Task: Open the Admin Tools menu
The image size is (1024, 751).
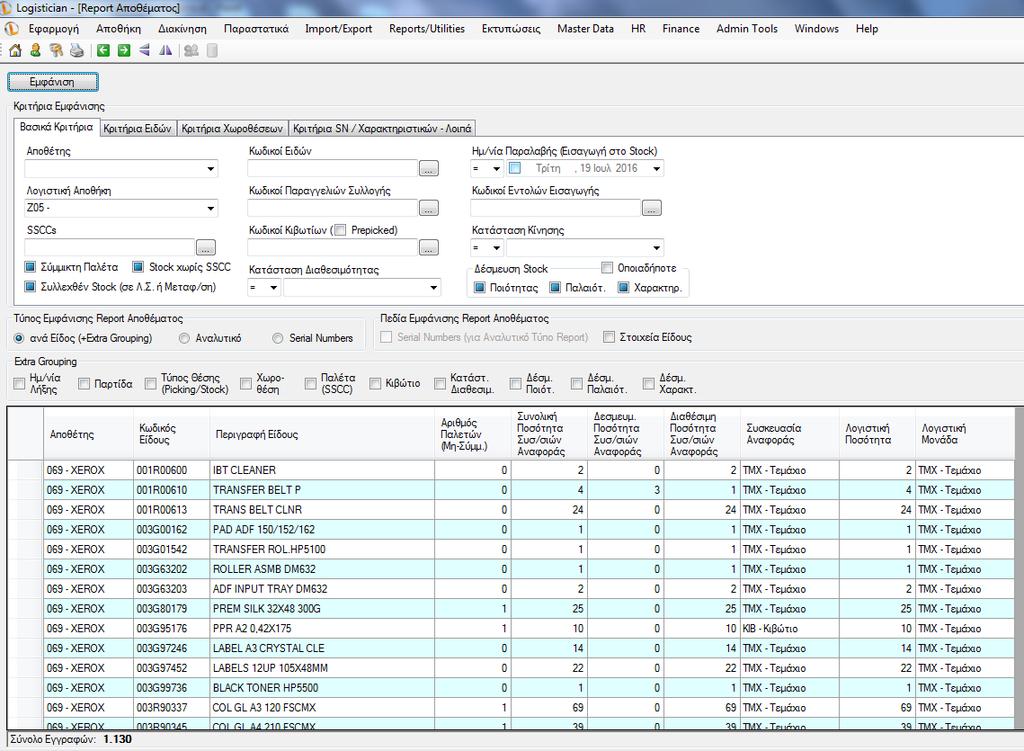Action: pyautogui.click(x=747, y=29)
